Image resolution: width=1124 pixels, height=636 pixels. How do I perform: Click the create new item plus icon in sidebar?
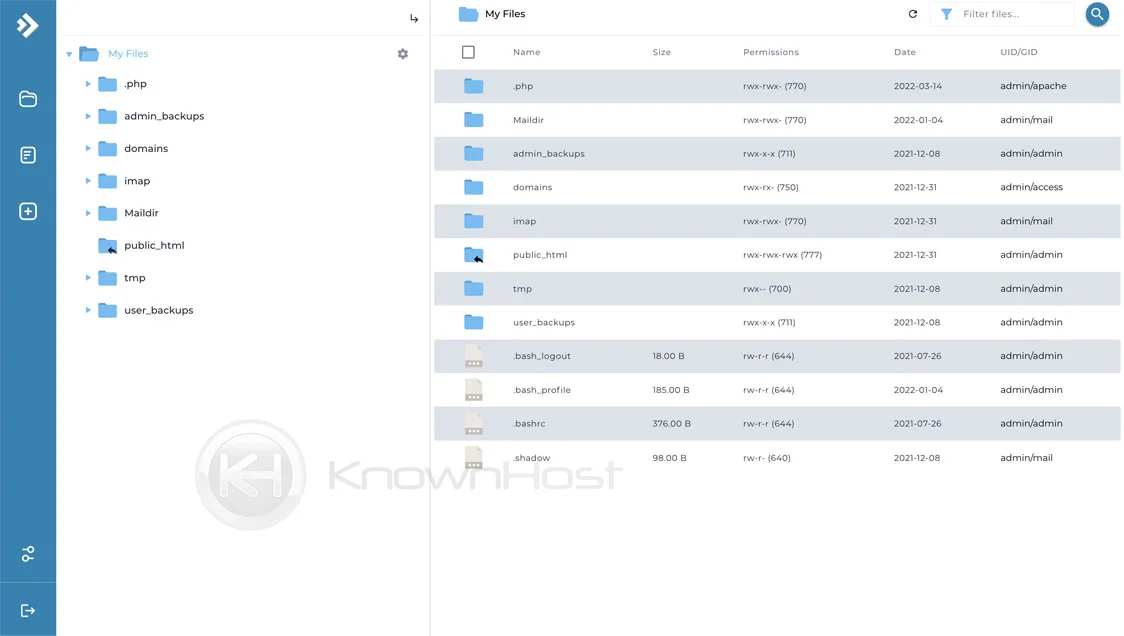point(27,210)
